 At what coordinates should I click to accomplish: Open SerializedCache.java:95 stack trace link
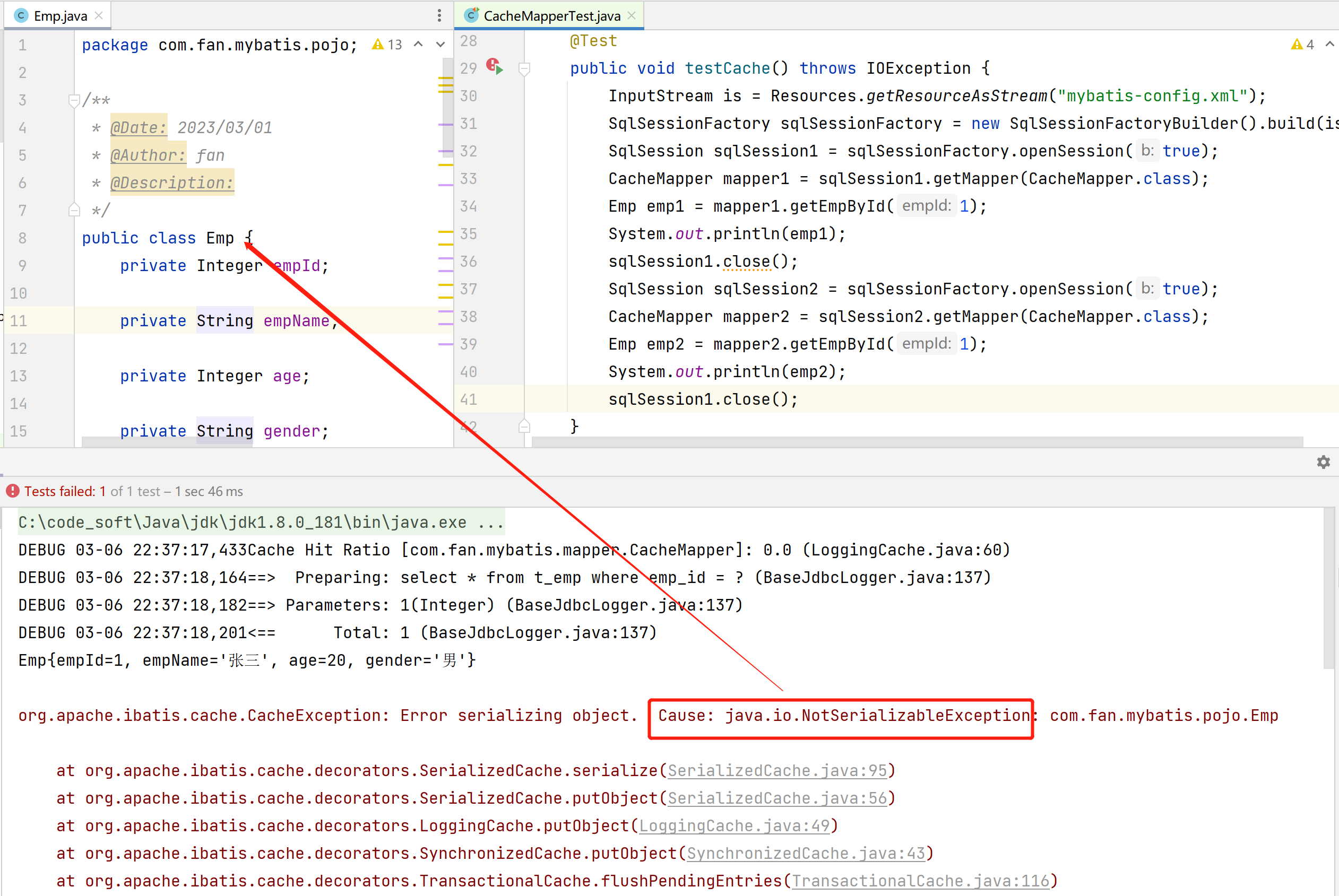tap(777, 770)
